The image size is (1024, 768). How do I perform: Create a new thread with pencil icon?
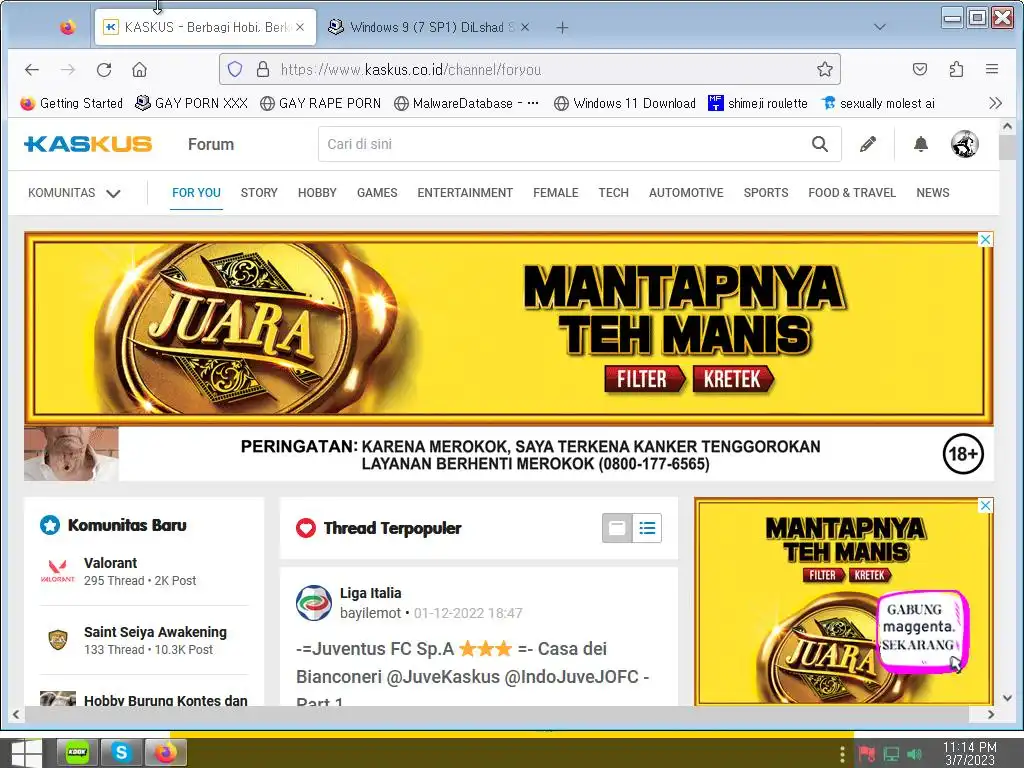click(868, 144)
